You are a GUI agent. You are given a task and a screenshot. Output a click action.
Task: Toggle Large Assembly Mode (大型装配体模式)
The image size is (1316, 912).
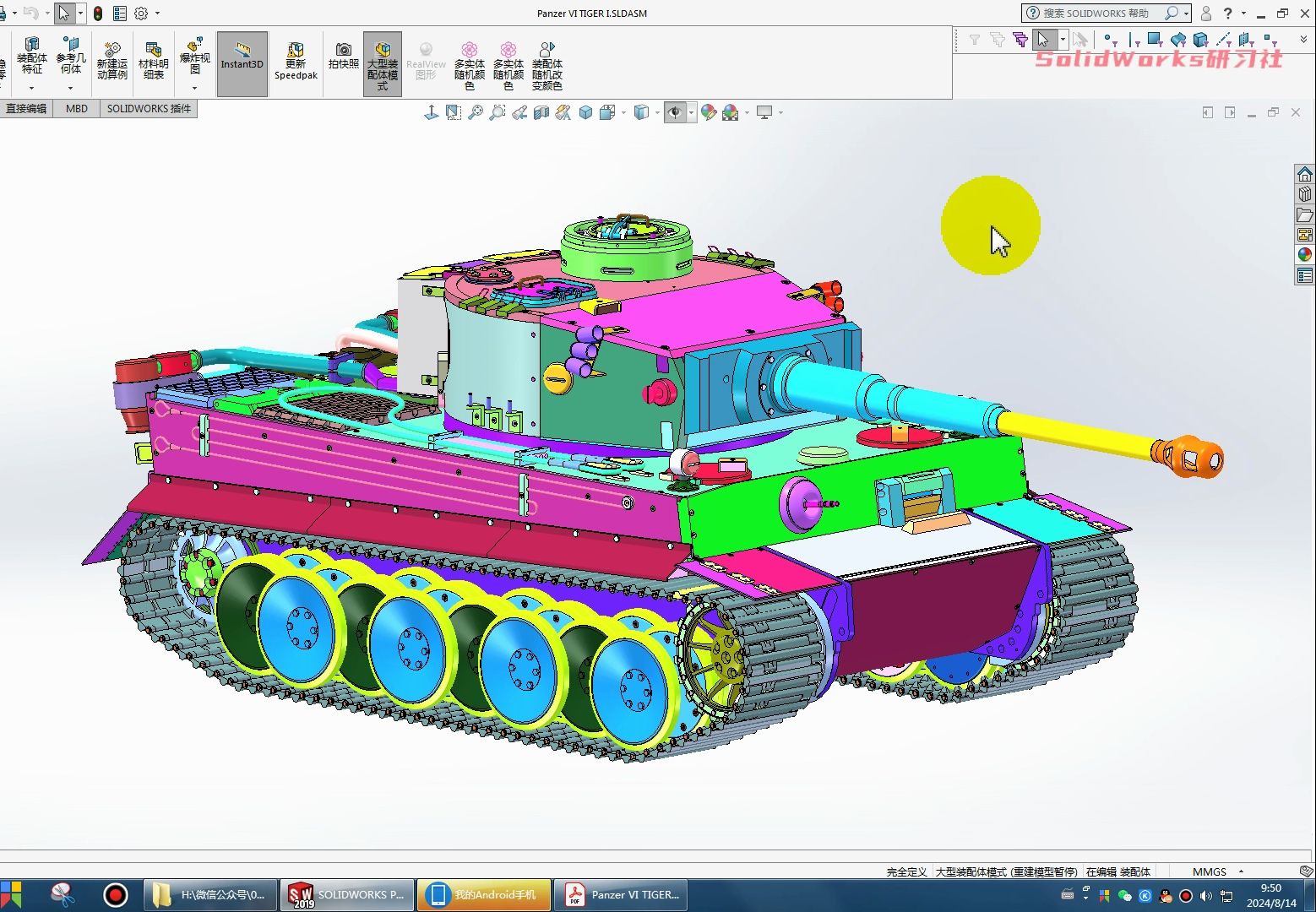(x=383, y=64)
